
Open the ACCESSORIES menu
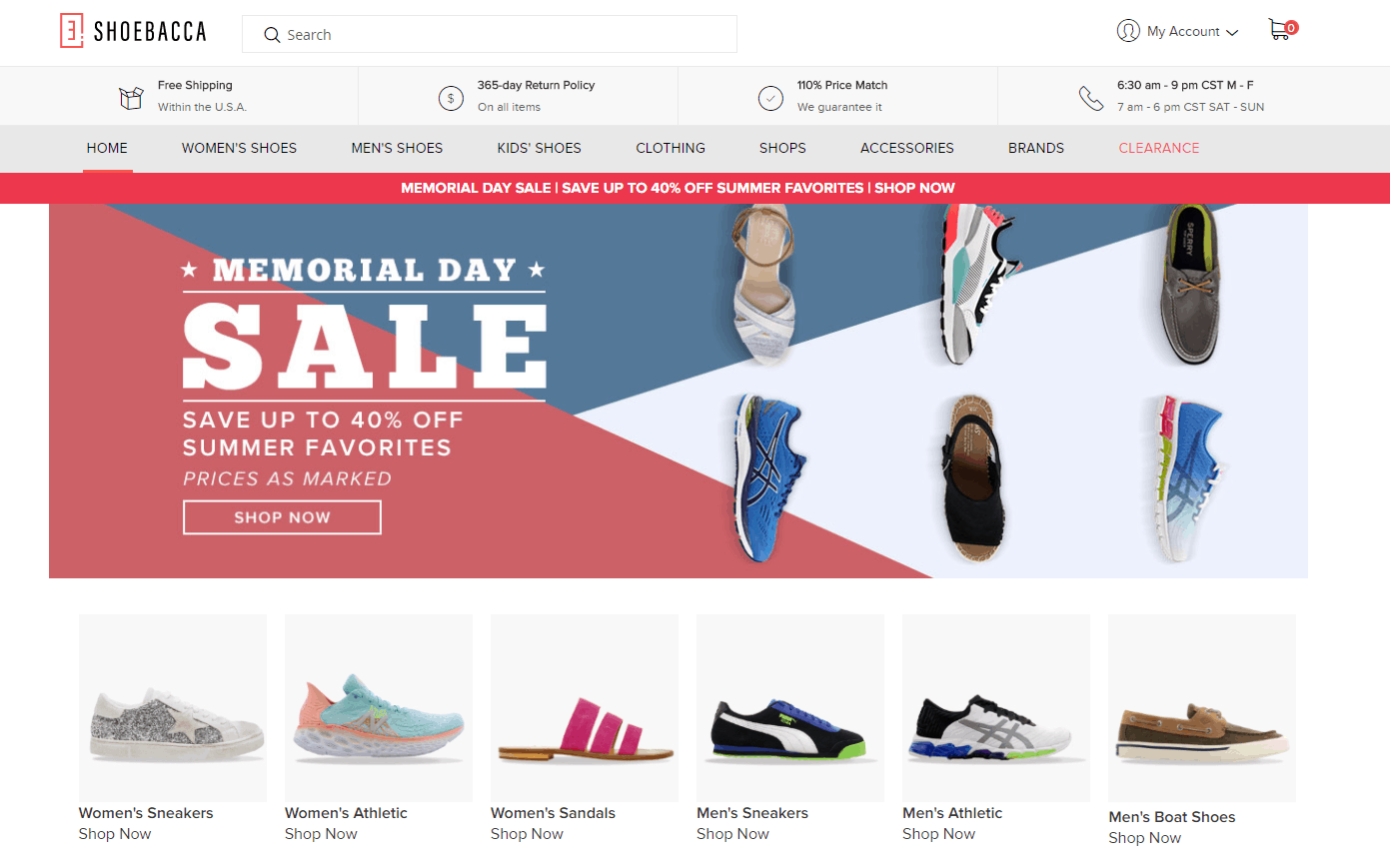(906, 148)
